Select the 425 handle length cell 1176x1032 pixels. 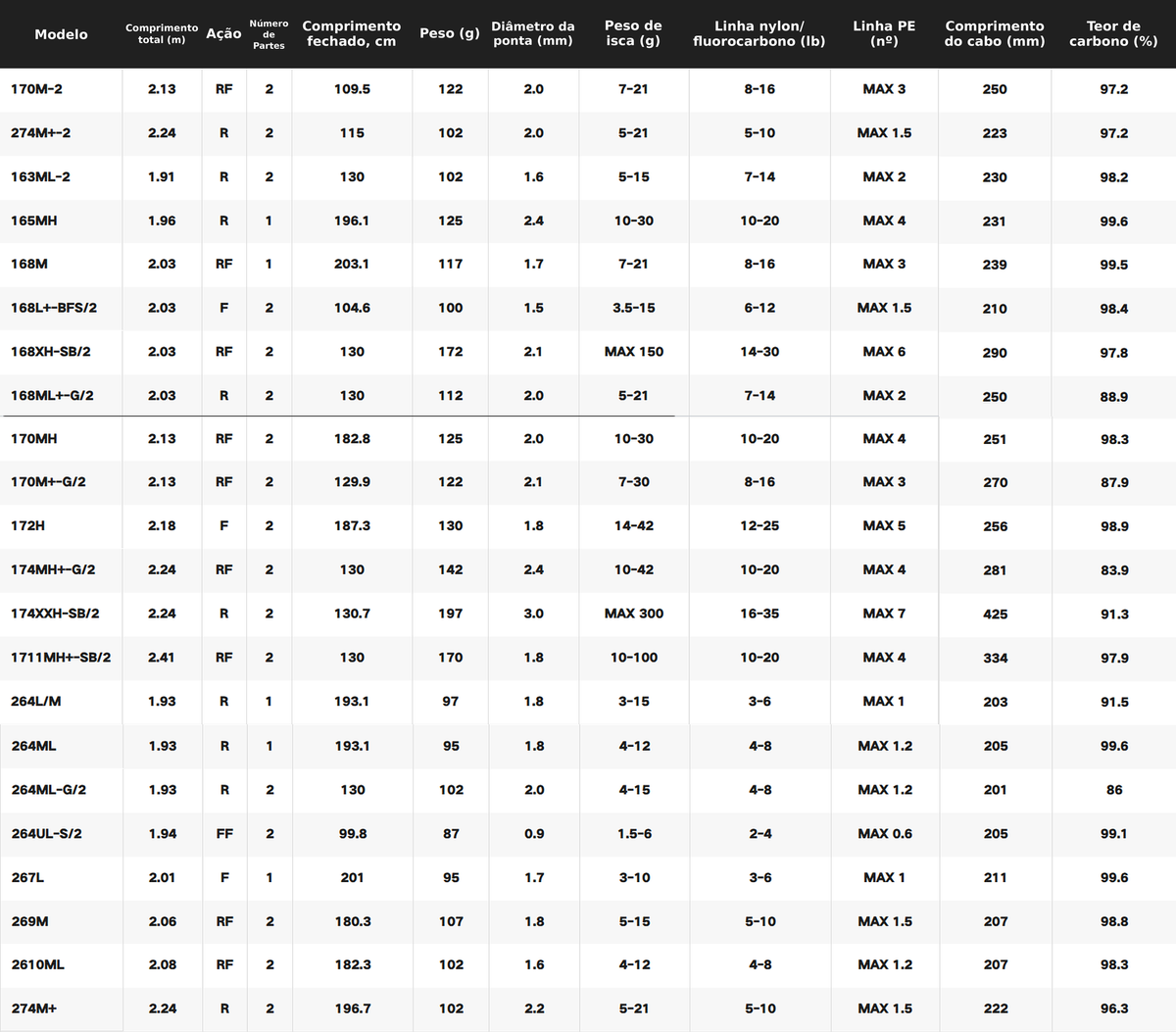pyautogui.click(x=996, y=614)
